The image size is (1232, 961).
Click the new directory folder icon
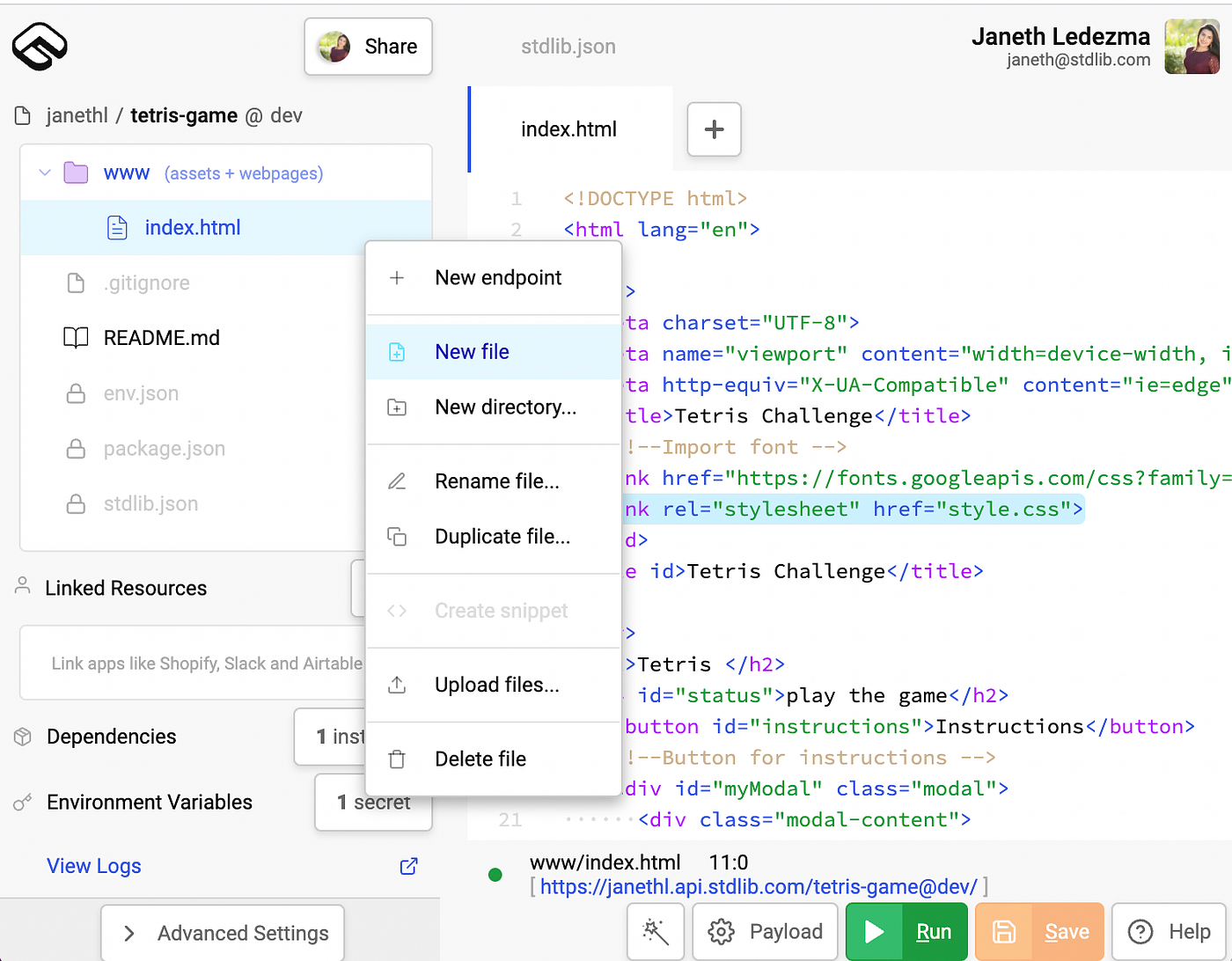[x=397, y=407]
